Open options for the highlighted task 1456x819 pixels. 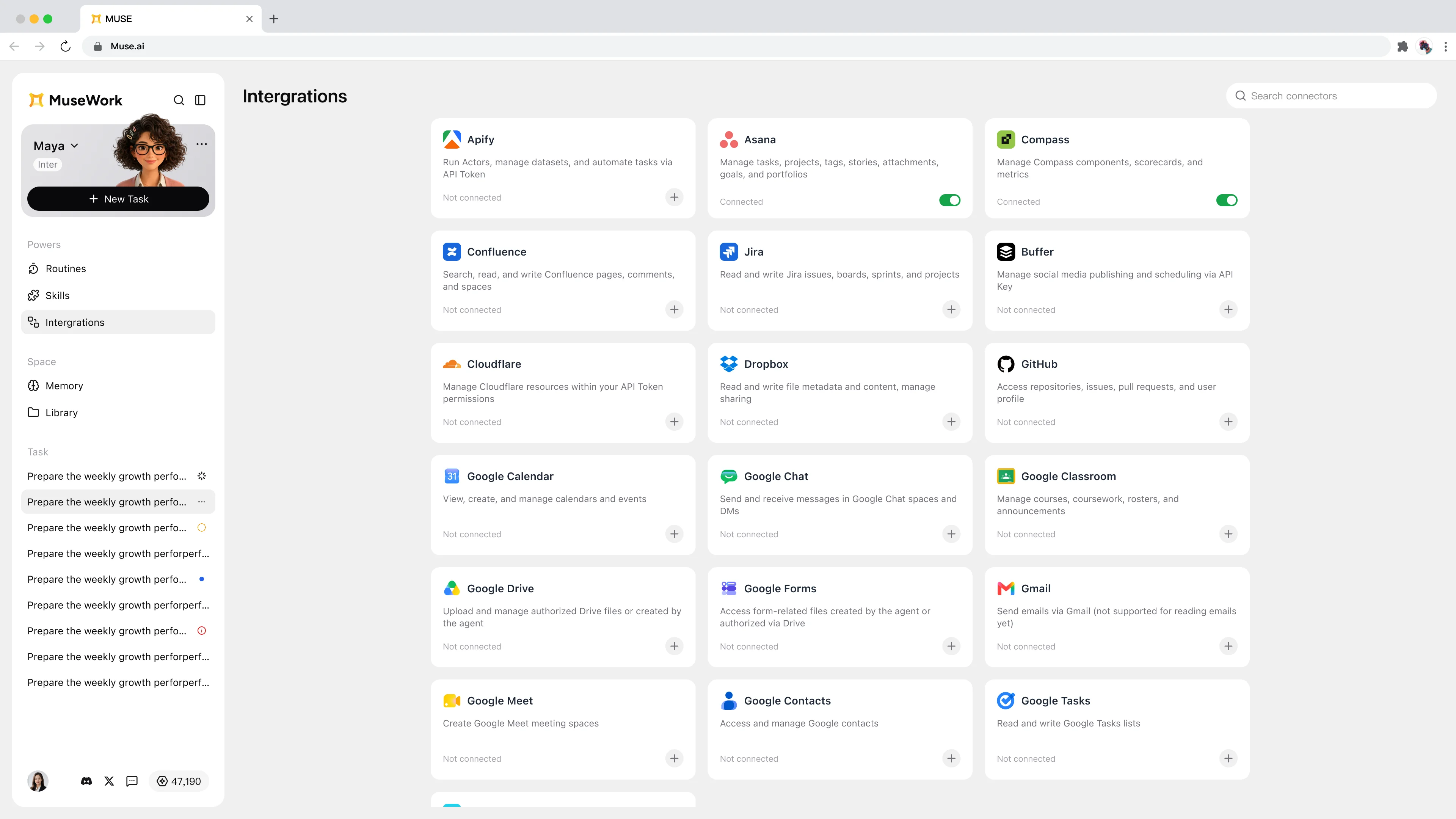[x=202, y=502]
